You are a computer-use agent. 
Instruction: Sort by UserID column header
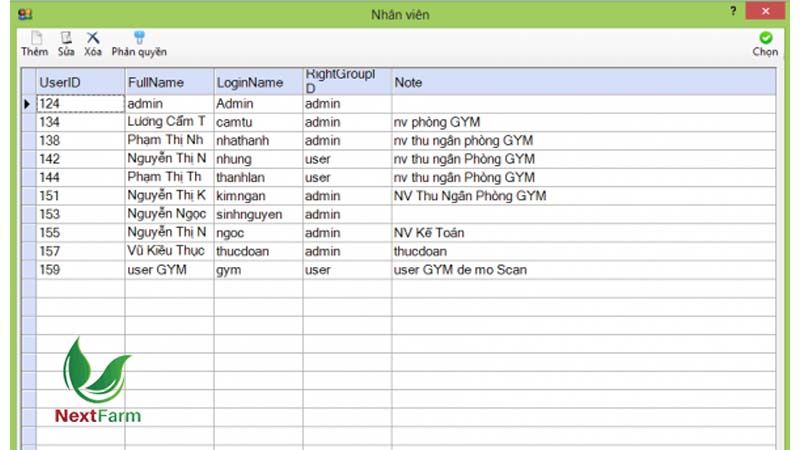(80, 81)
